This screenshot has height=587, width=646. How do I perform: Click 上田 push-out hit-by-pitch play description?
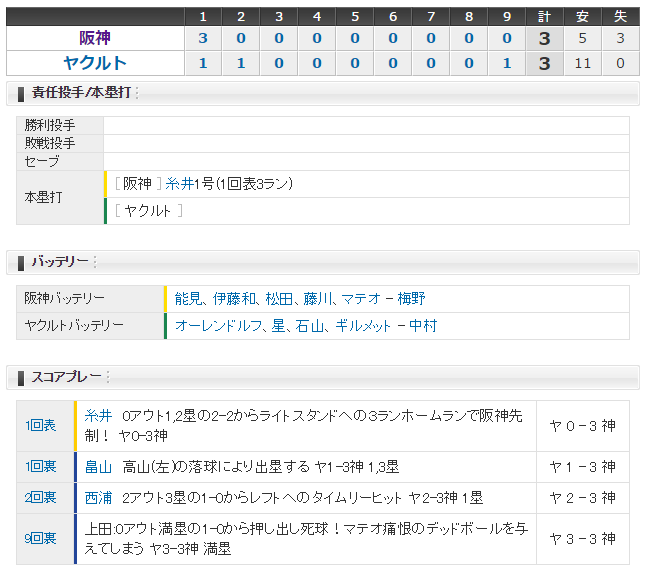(x=306, y=538)
